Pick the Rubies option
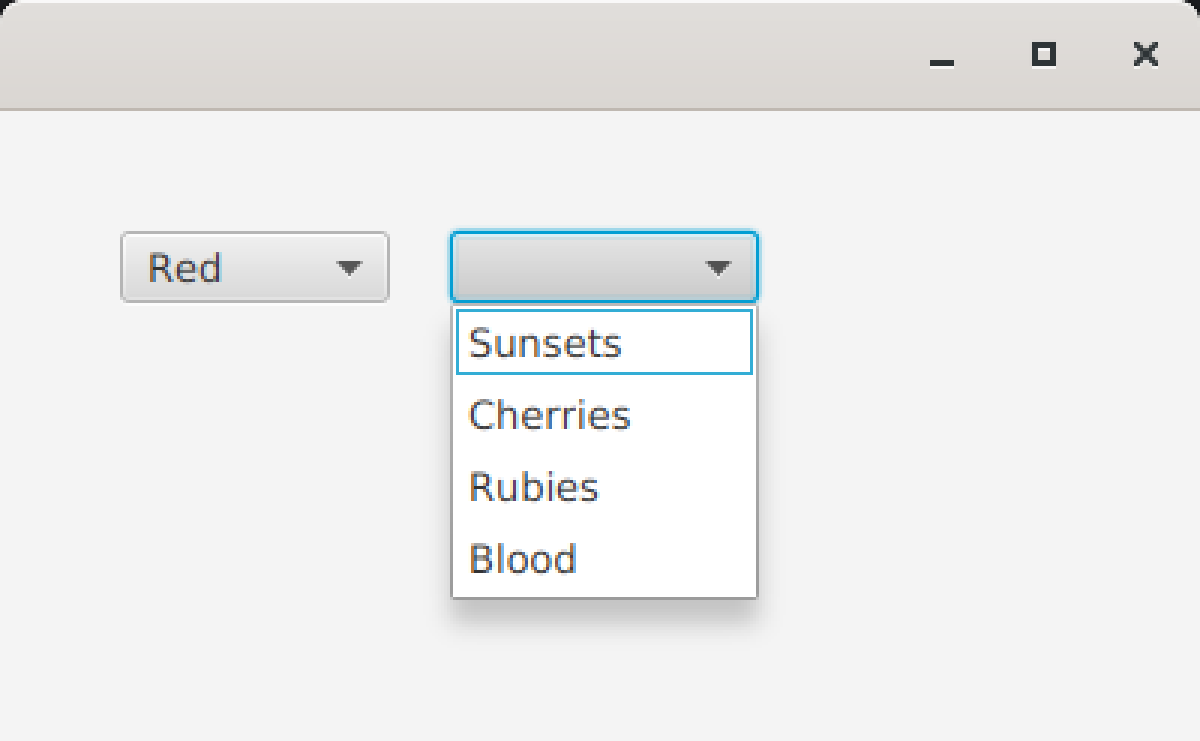Viewport: 1200px width, 741px height. (604, 487)
